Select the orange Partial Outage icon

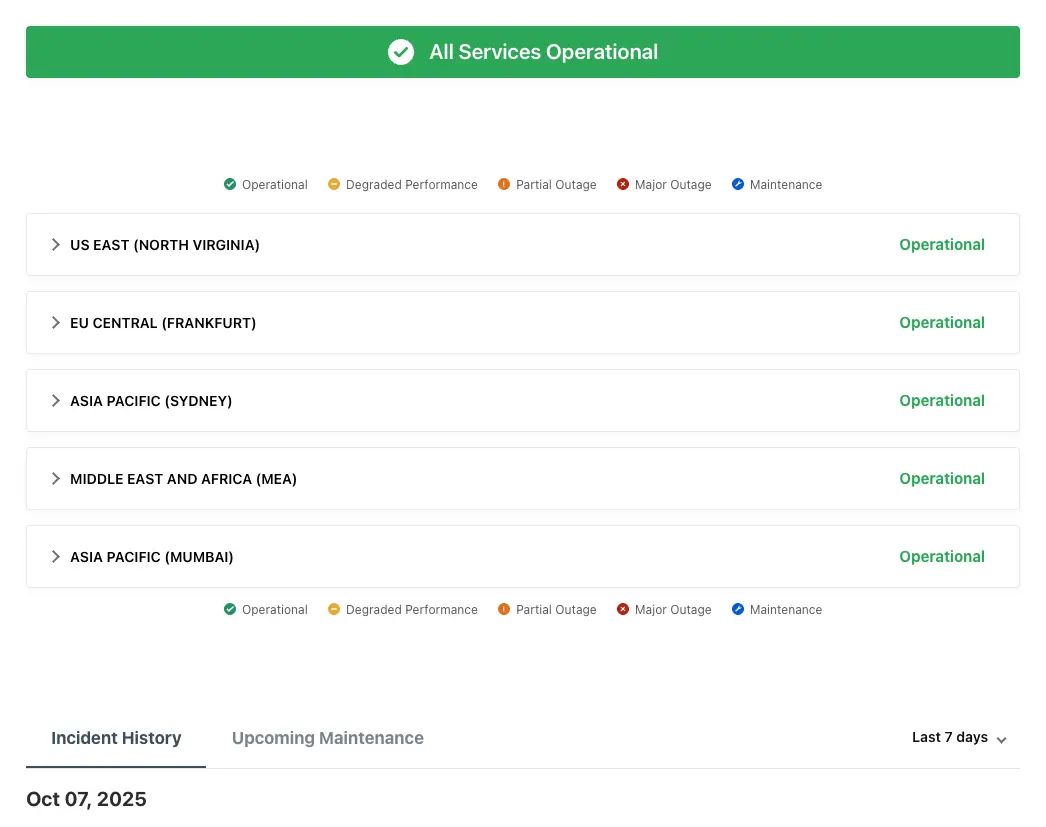(505, 184)
